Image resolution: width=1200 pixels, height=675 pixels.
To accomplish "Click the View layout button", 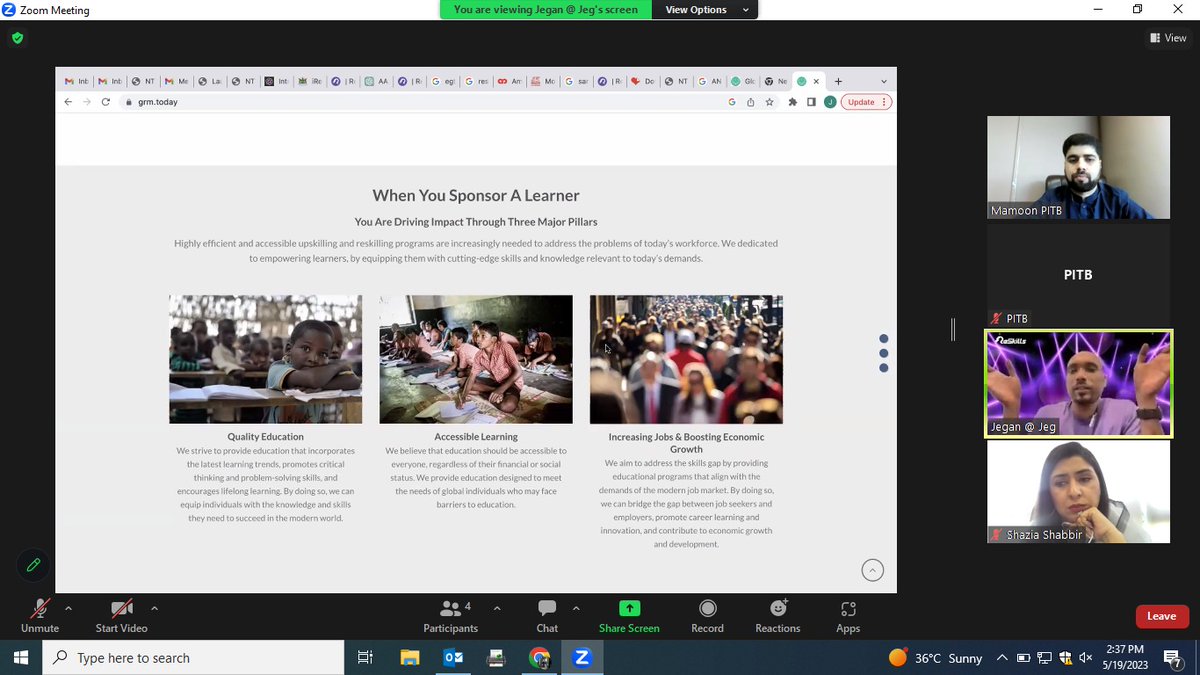I will click(x=1168, y=38).
